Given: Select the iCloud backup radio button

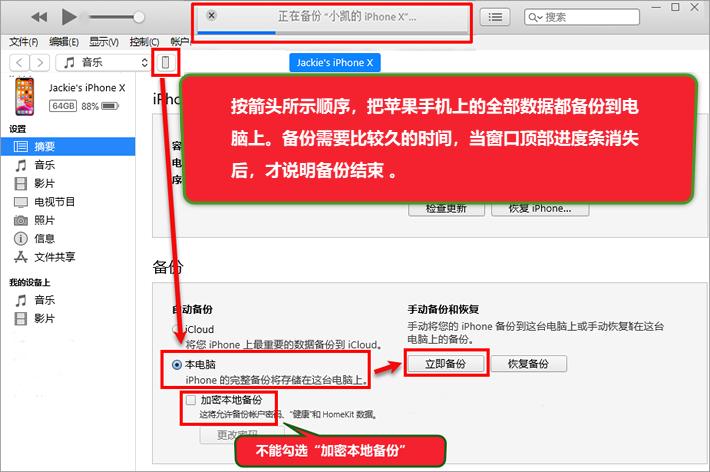Looking at the screenshot, I should click(x=177, y=329).
